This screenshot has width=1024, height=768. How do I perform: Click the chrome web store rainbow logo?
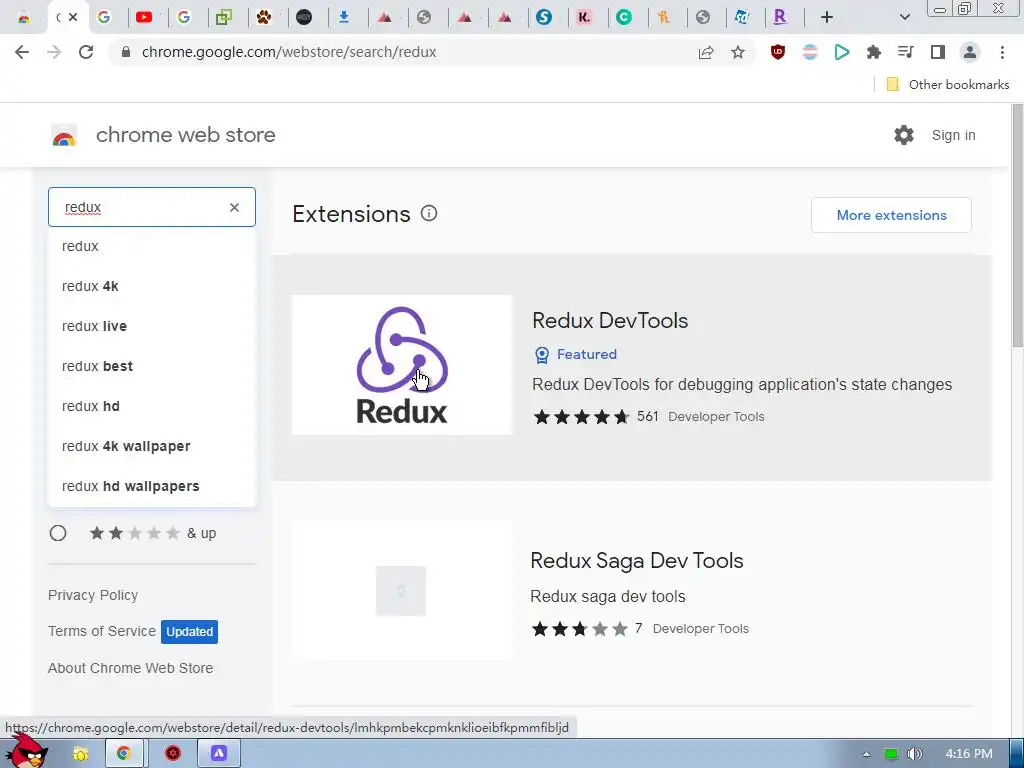pyautogui.click(x=64, y=135)
